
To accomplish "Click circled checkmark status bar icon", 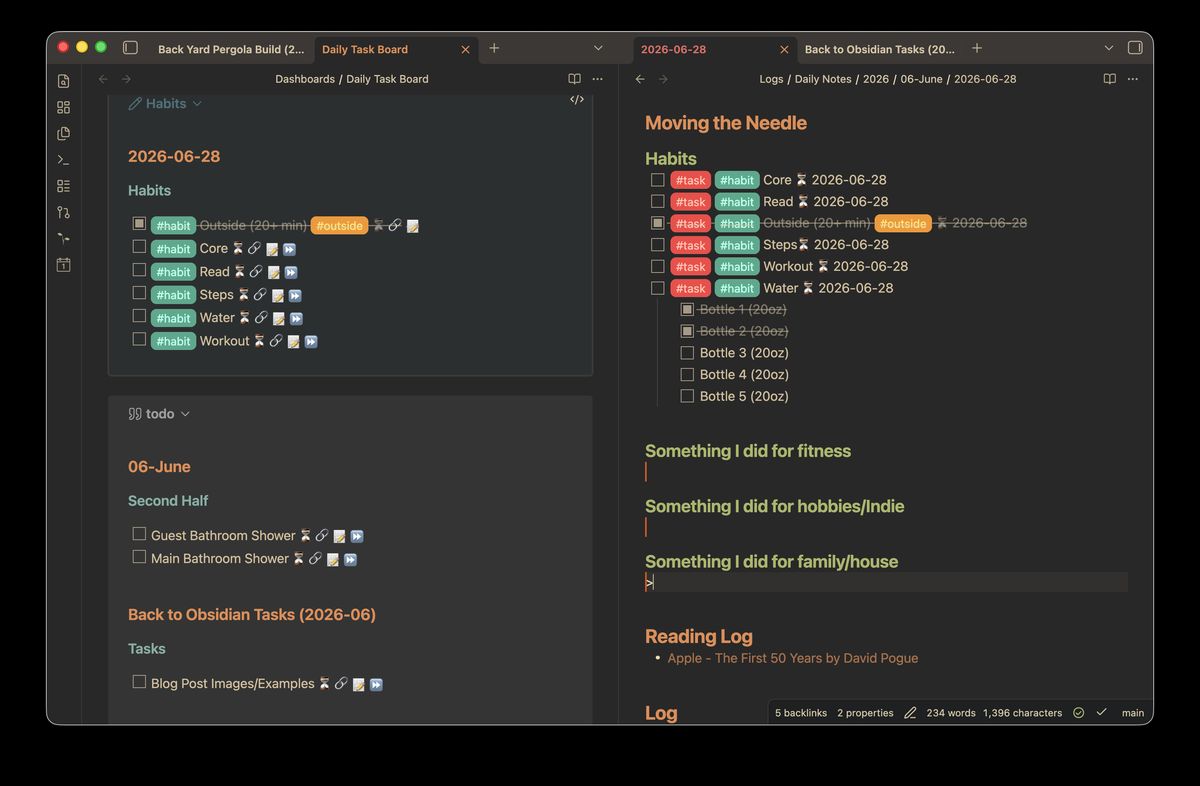I will (1078, 713).
